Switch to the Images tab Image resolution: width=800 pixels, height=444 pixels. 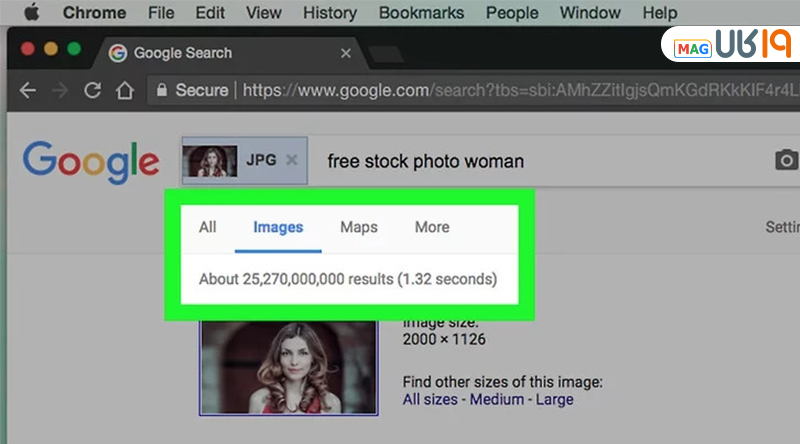278,227
